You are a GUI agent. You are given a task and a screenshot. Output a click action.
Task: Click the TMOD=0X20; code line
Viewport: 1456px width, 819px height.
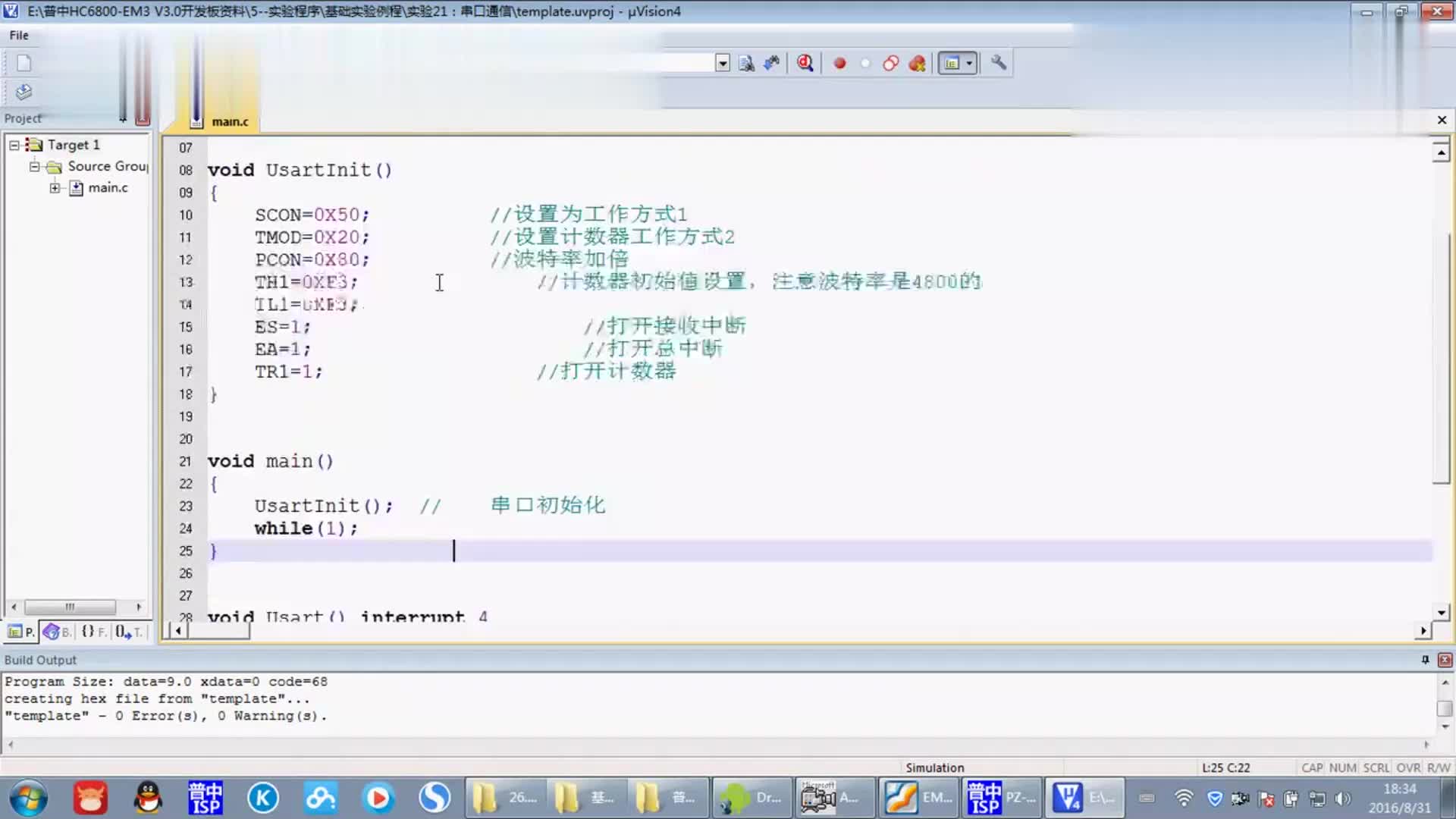pos(312,237)
